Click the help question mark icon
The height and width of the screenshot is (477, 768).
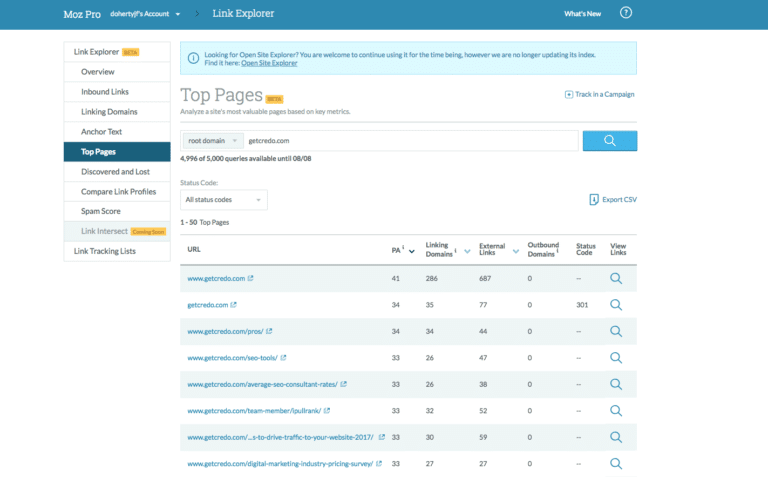click(x=625, y=13)
